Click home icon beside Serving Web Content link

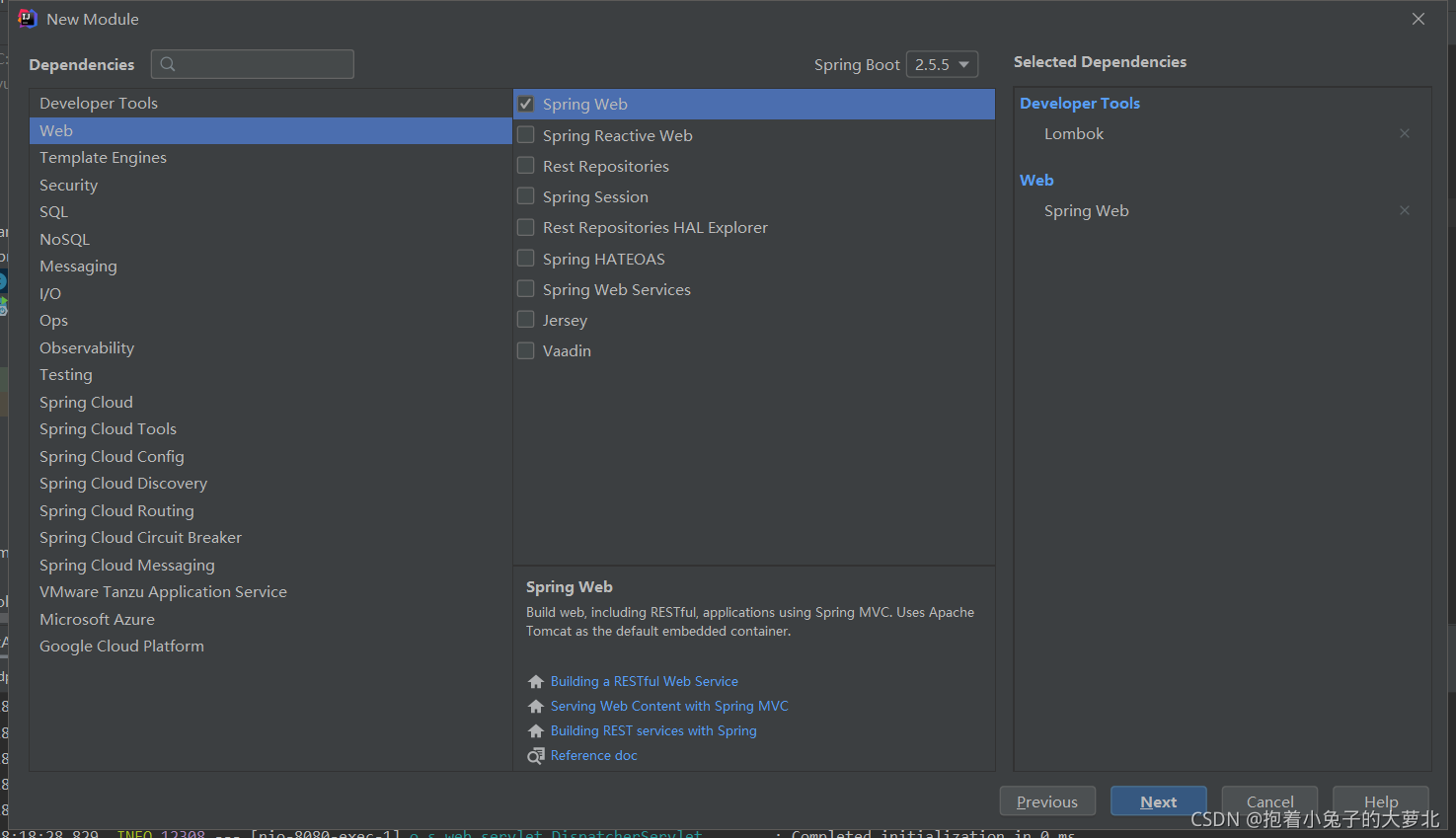pos(536,706)
